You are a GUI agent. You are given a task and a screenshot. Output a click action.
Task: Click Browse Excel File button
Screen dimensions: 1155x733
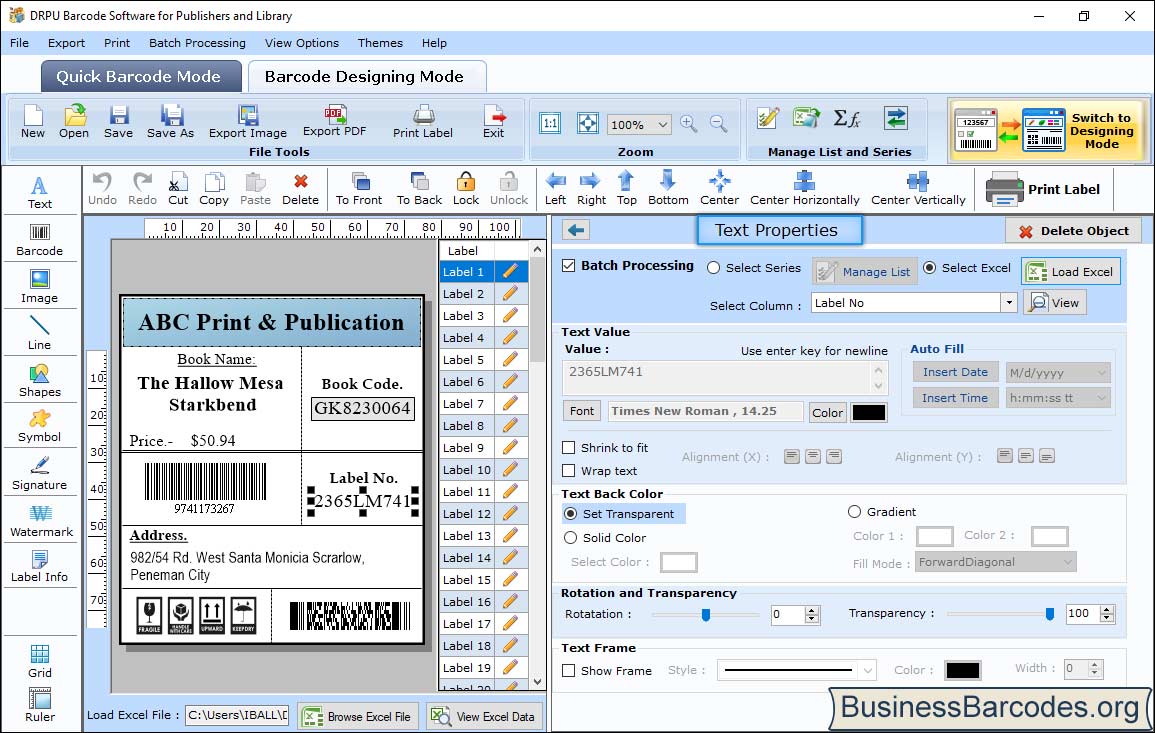[x=359, y=716]
